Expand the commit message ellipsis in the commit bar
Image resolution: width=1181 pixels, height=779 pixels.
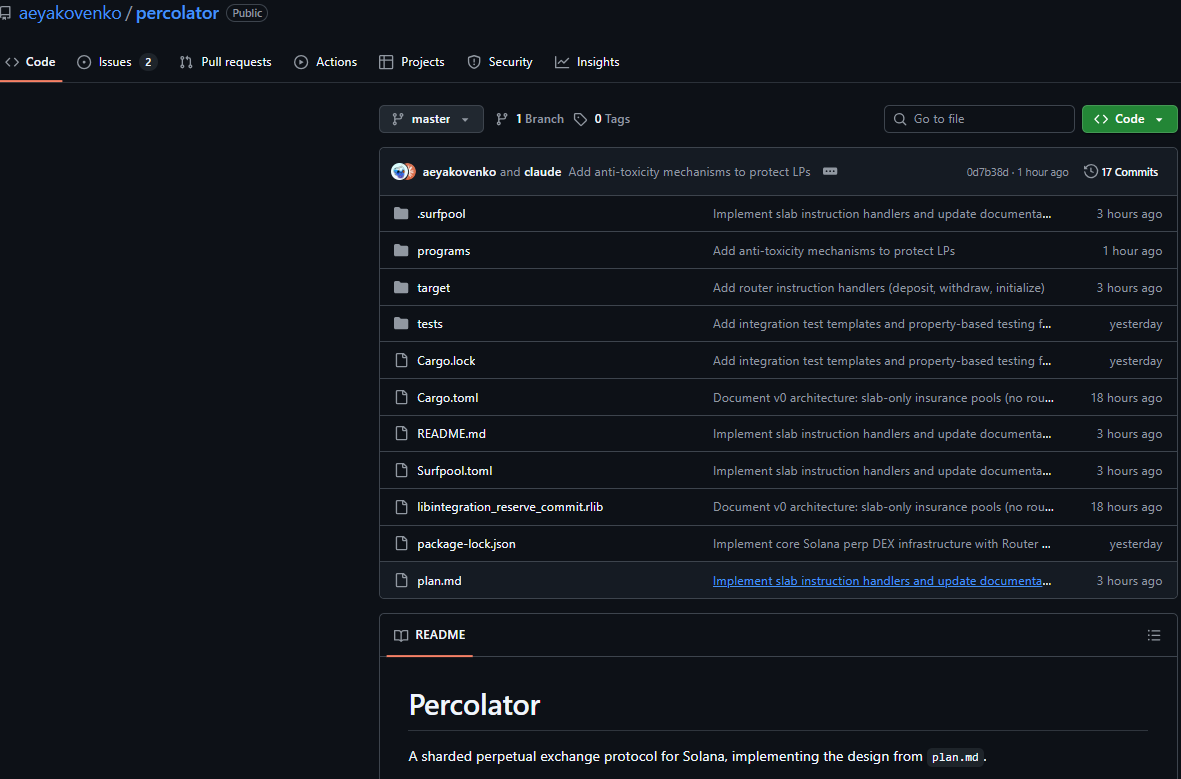(x=829, y=171)
